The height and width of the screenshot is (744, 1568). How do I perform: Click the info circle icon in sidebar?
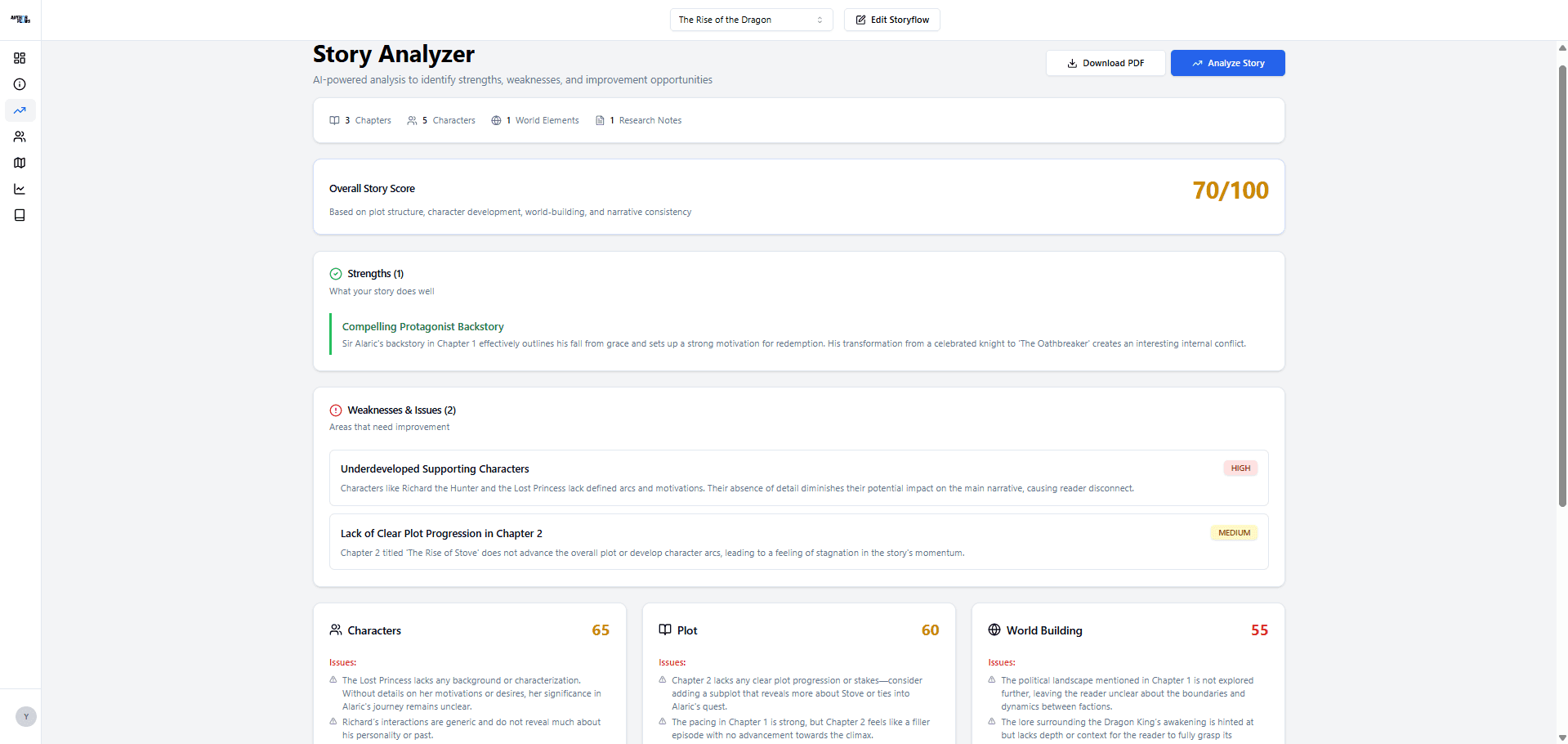click(x=20, y=84)
